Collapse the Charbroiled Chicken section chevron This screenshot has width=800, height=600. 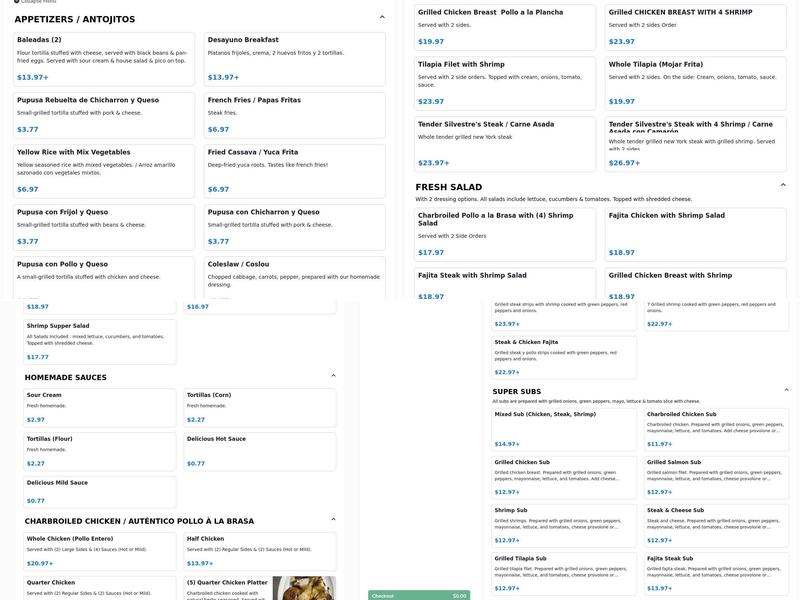pyautogui.click(x=333, y=520)
